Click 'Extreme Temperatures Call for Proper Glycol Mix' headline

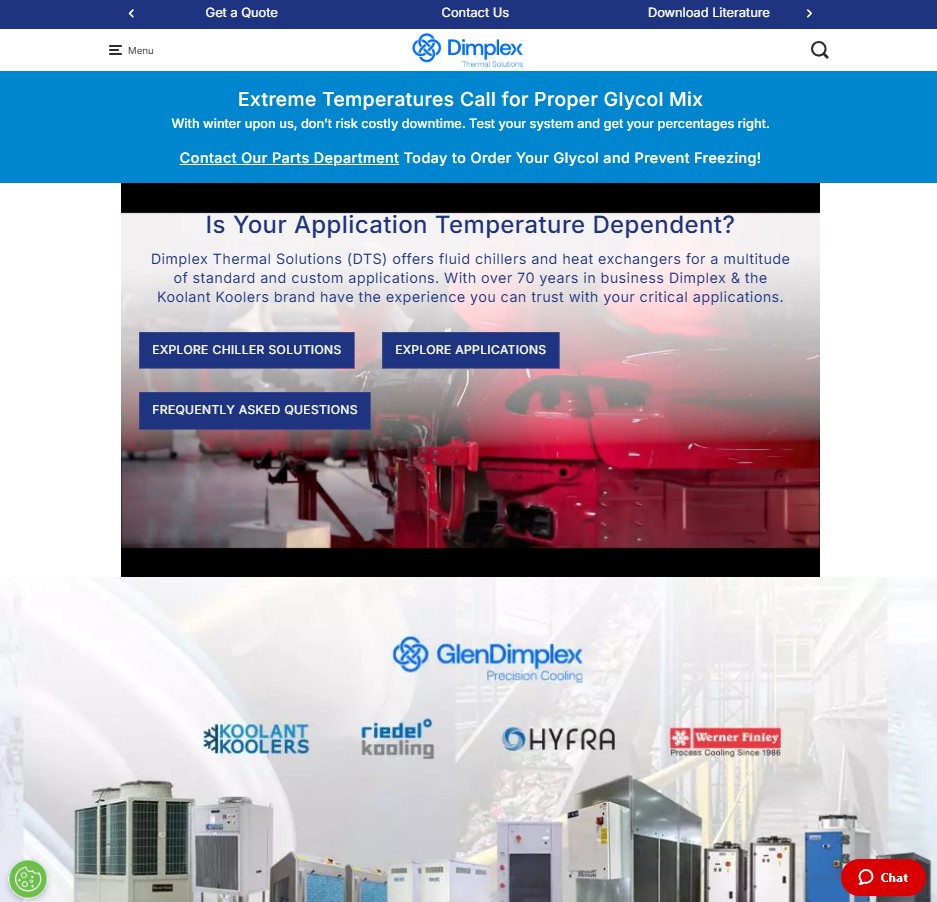point(470,99)
